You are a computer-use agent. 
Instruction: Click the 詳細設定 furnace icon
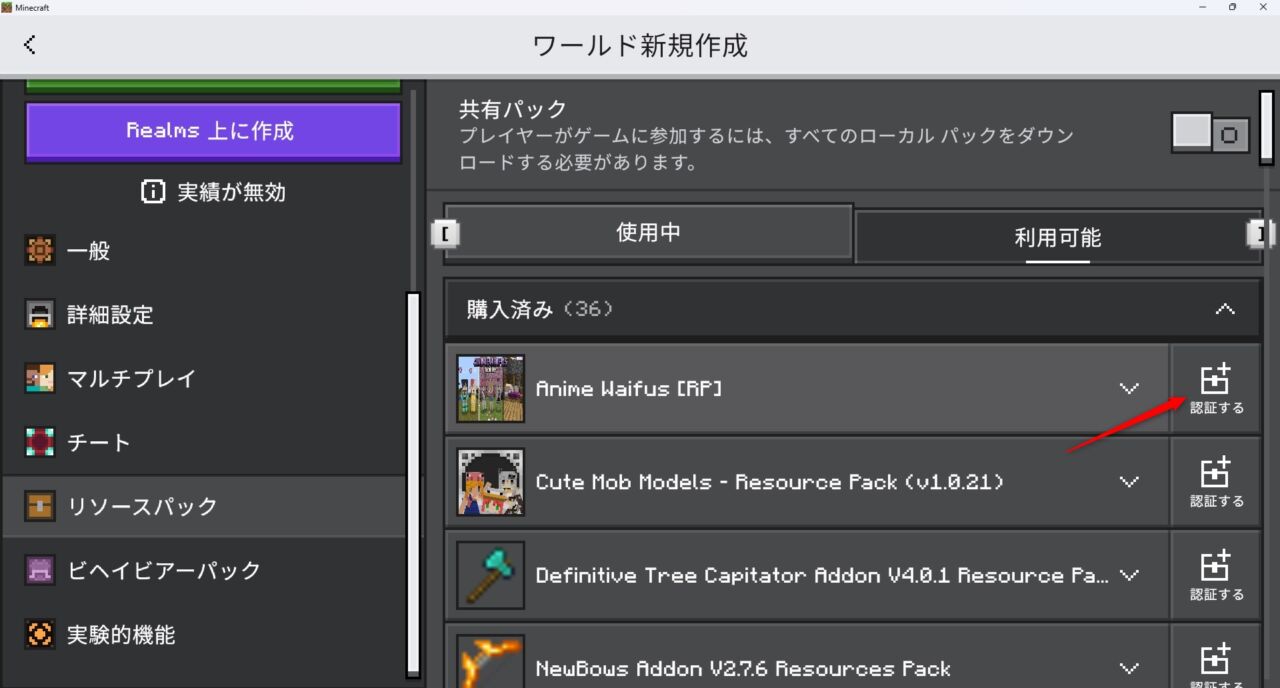click(x=40, y=315)
